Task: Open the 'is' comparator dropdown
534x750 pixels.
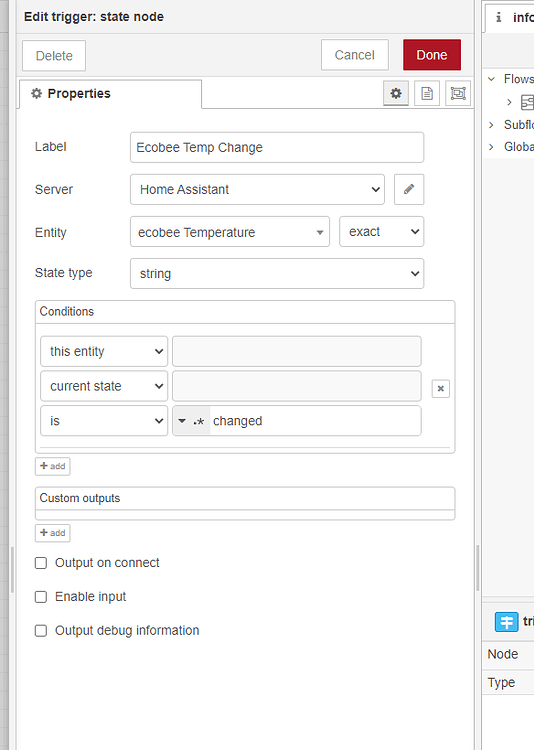Action: (x=104, y=421)
